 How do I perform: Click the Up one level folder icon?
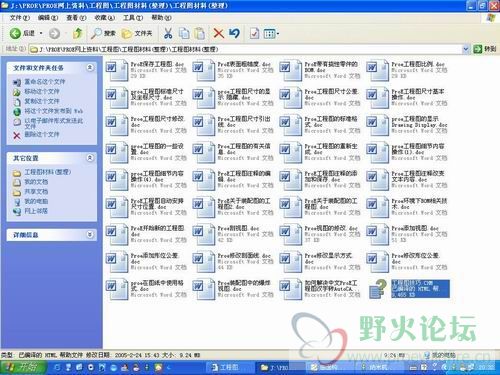pos(77,33)
